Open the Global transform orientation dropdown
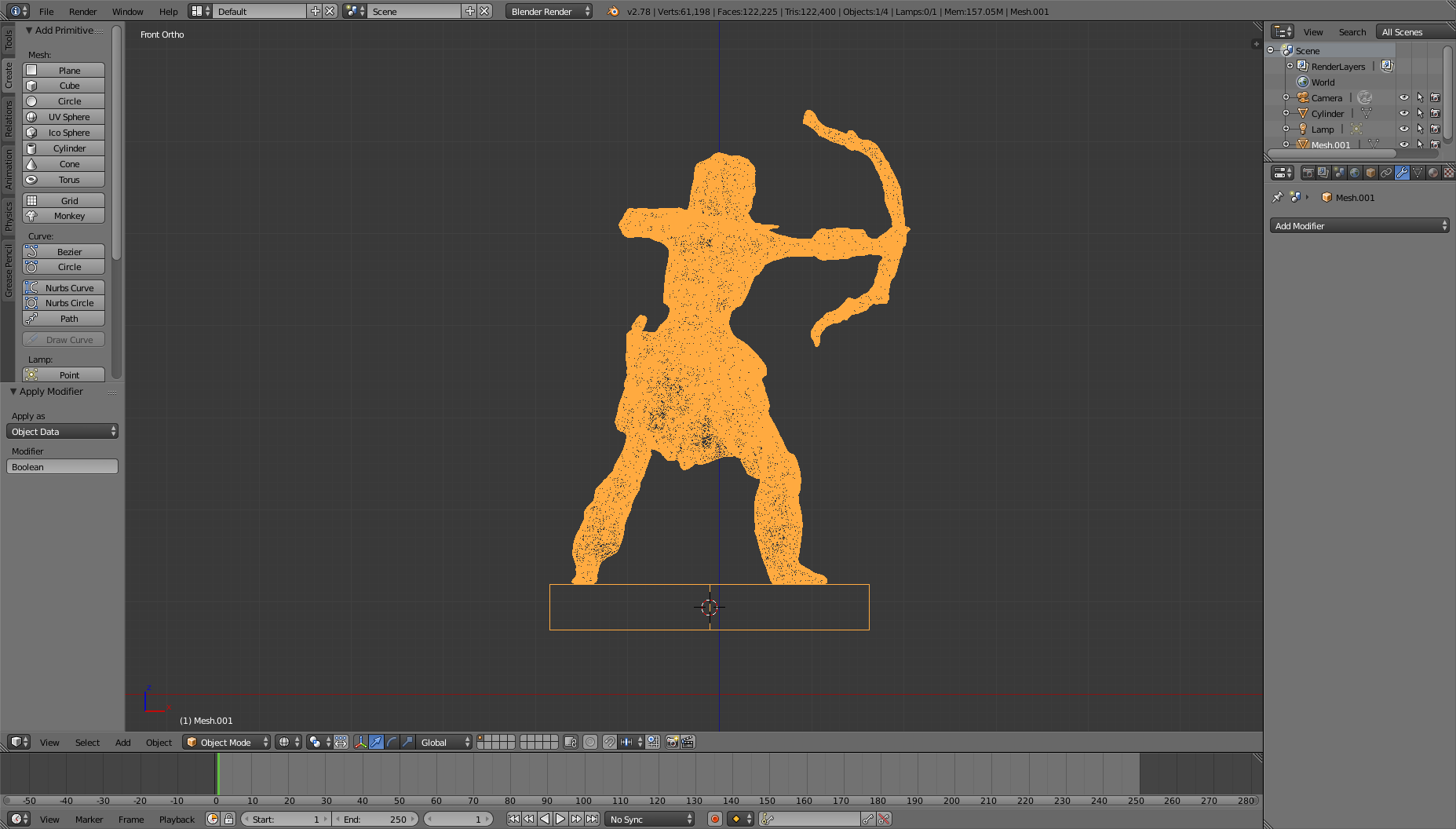Screen dimensions: 1456x829 pos(443,742)
